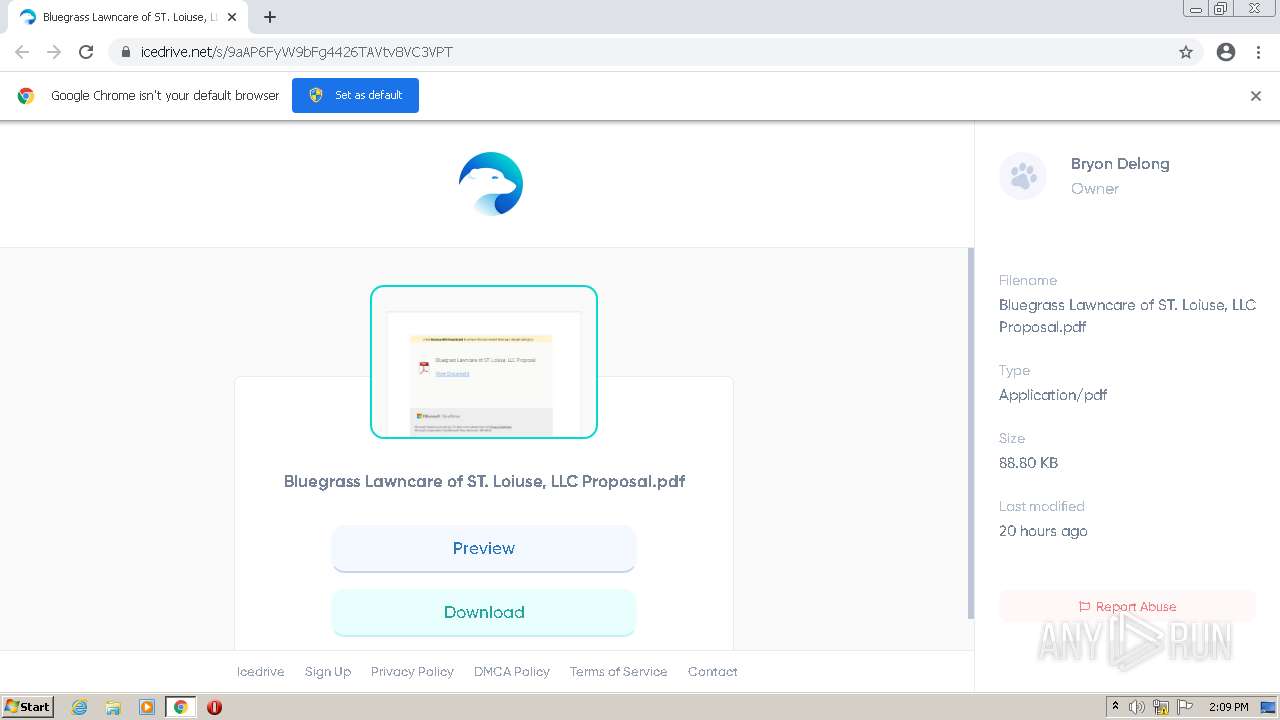Click the Icedrive bird logo

pos(490,184)
